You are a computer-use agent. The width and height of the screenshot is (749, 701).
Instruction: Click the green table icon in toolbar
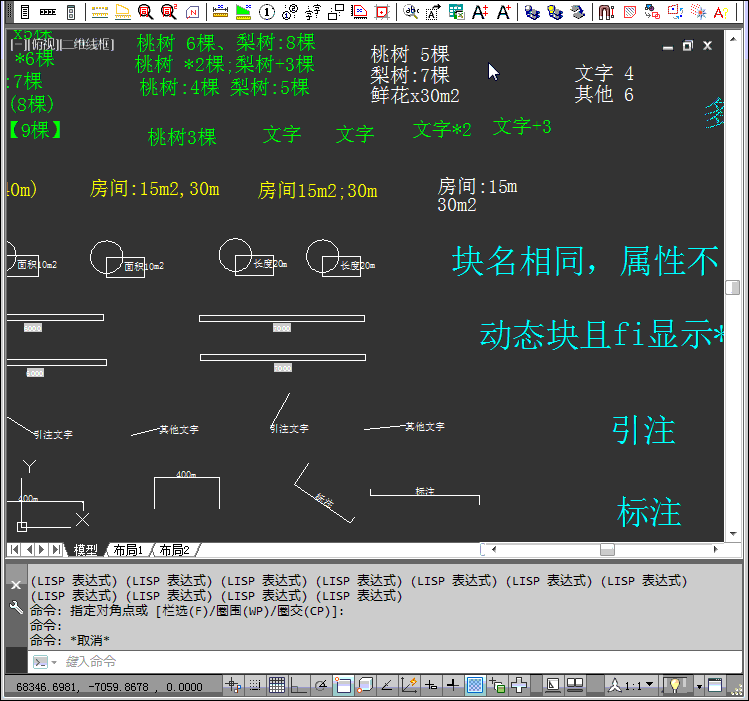(x=456, y=12)
